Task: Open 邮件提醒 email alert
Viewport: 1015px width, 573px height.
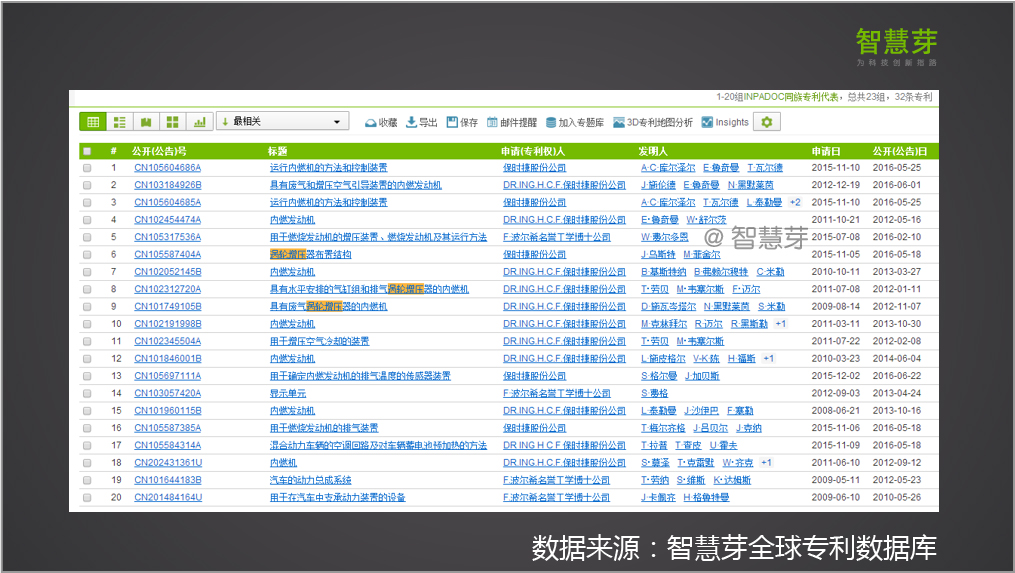Action: click(x=511, y=122)
